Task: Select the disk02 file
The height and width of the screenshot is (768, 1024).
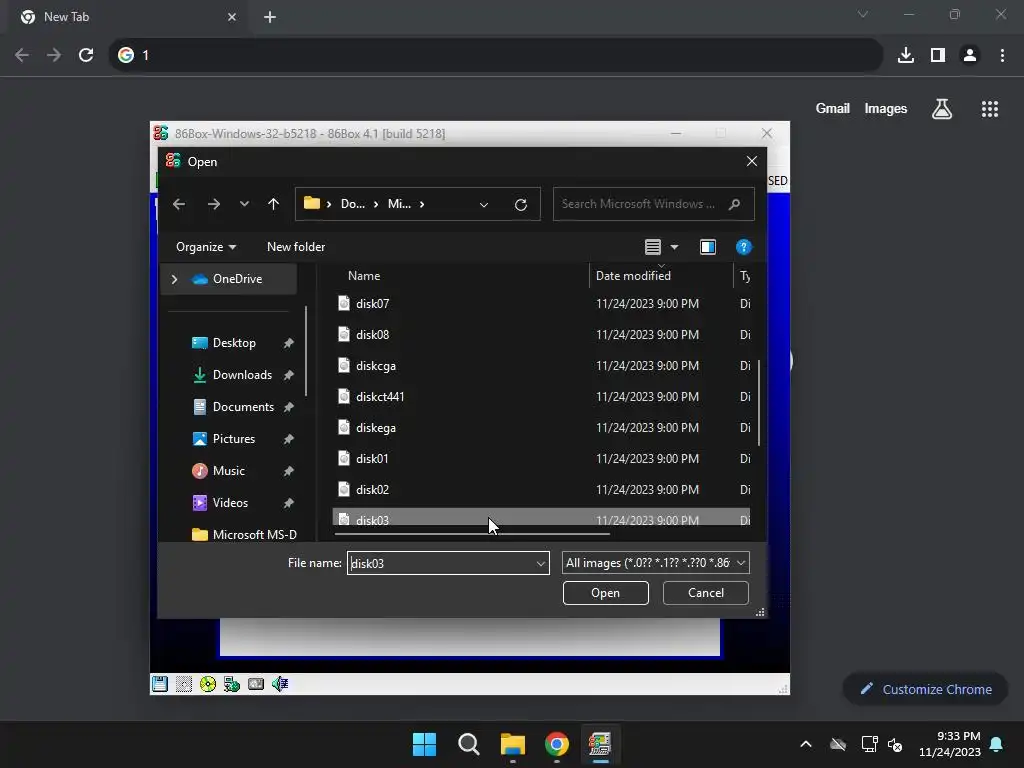Action: click(x=541, y=490)
